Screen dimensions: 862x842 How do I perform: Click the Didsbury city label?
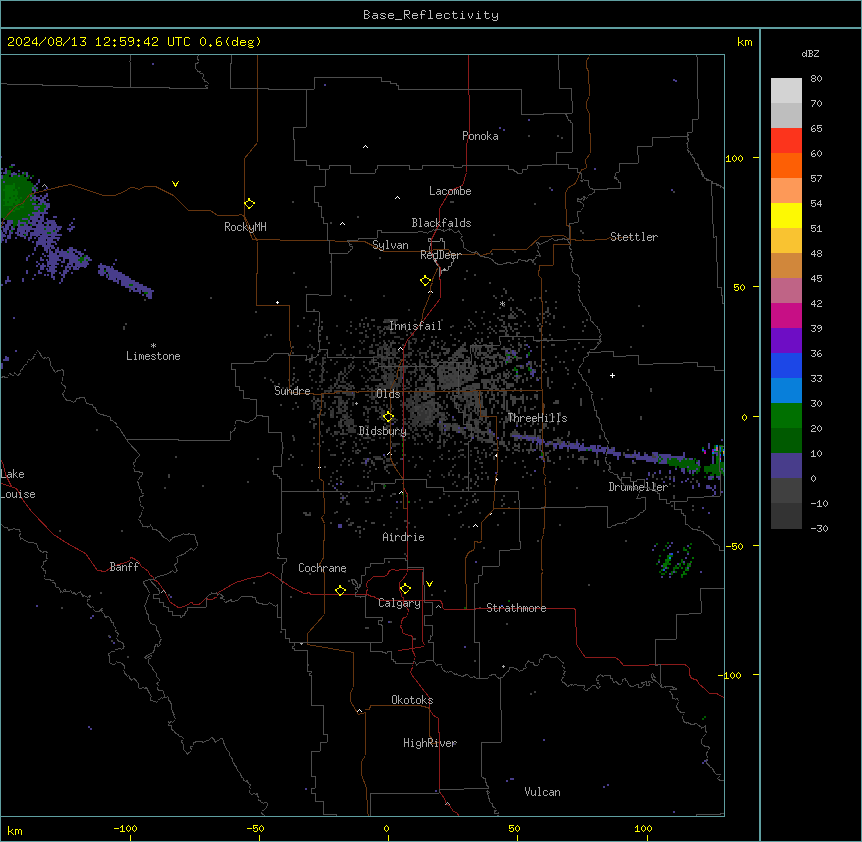coord(382,431)
